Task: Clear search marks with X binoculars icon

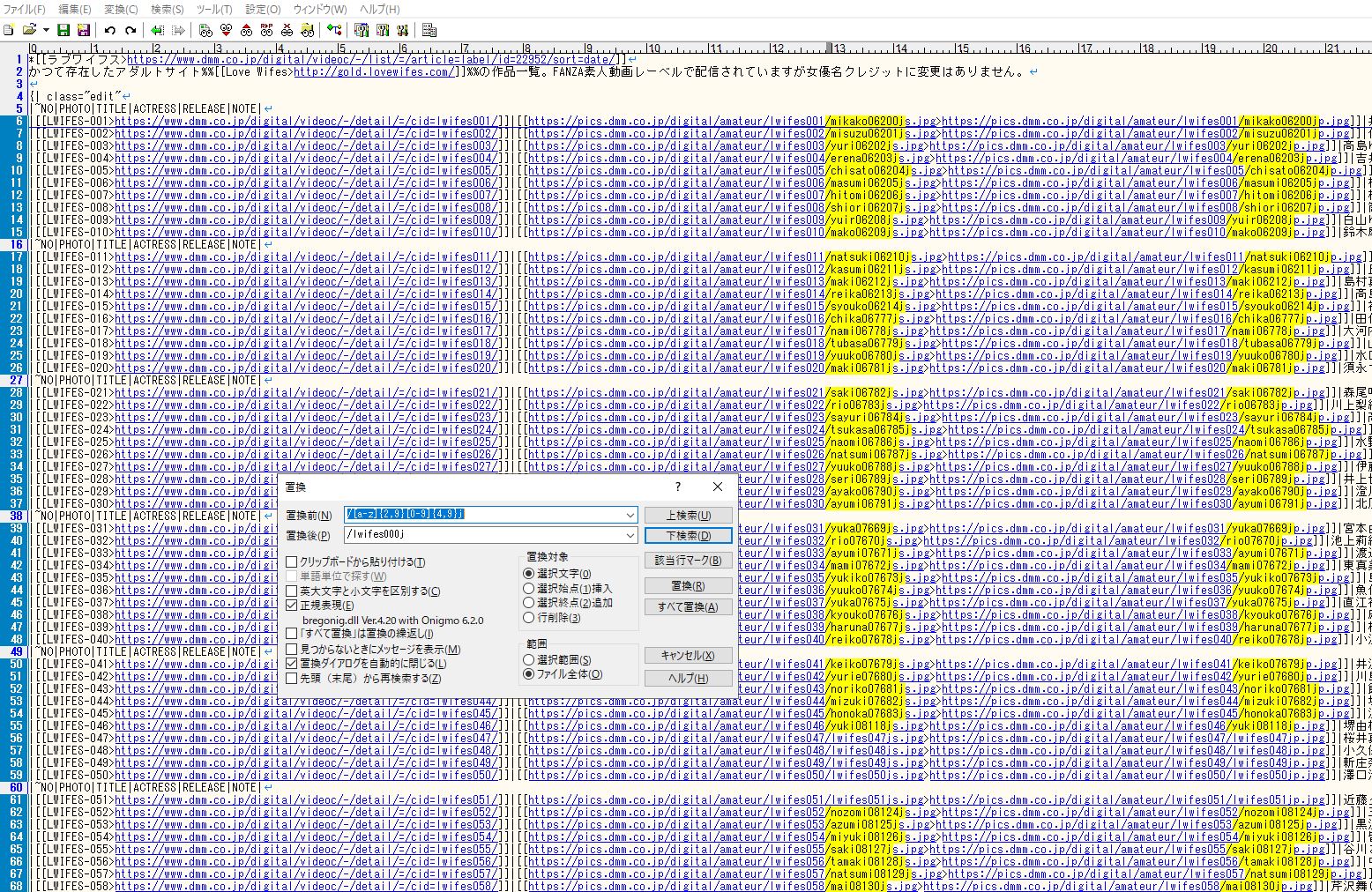Action: 287,30
